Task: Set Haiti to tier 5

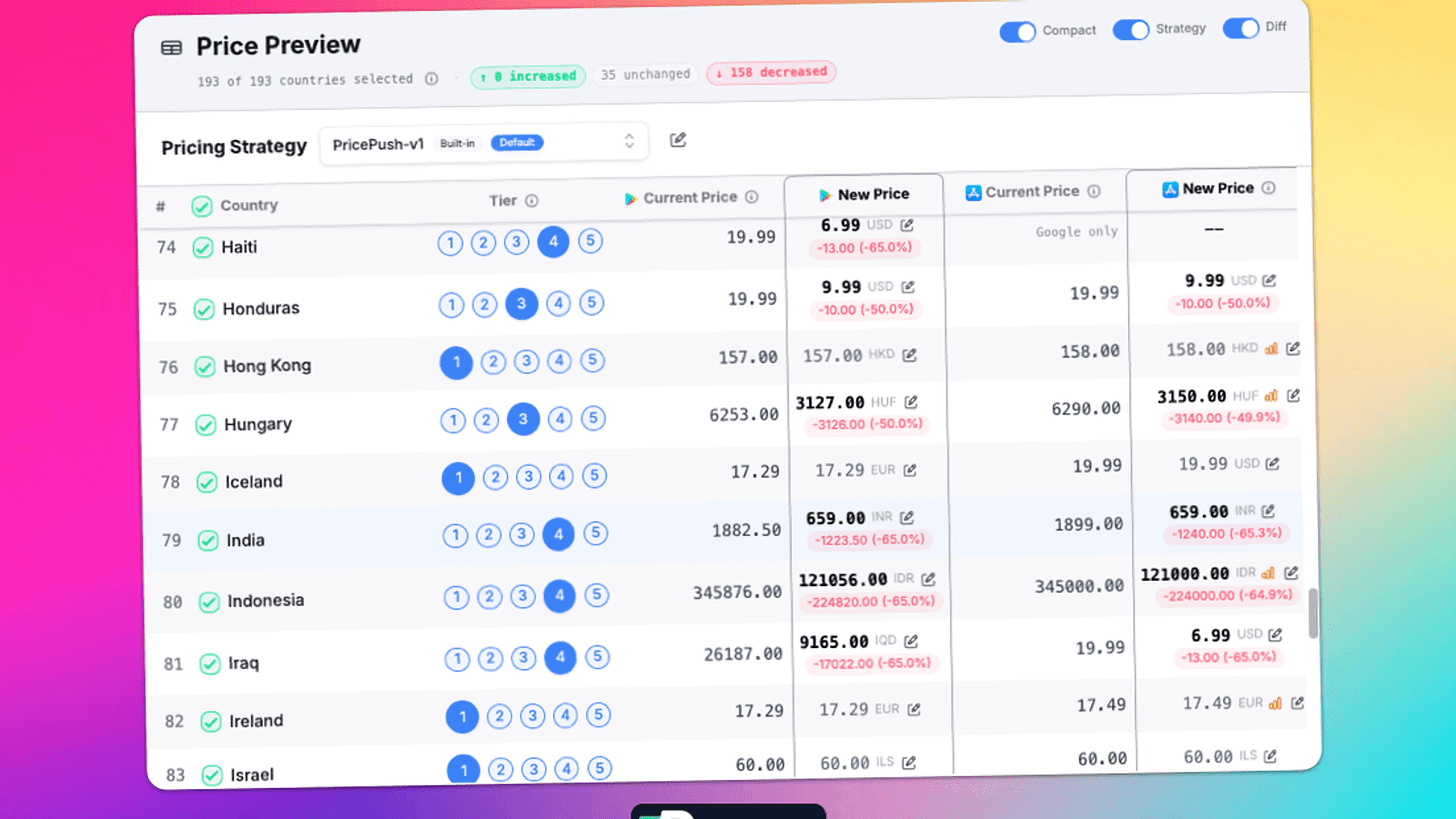Action: coord(591,241)
